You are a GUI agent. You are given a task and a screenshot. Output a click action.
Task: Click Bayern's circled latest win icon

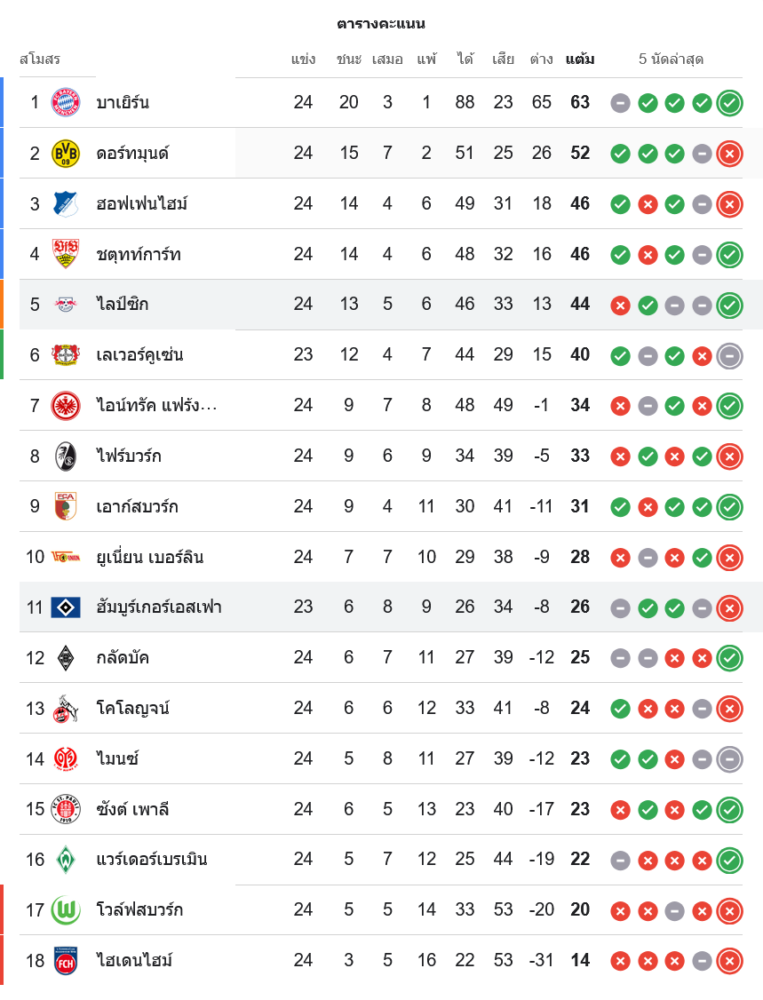tap(730, 102)
